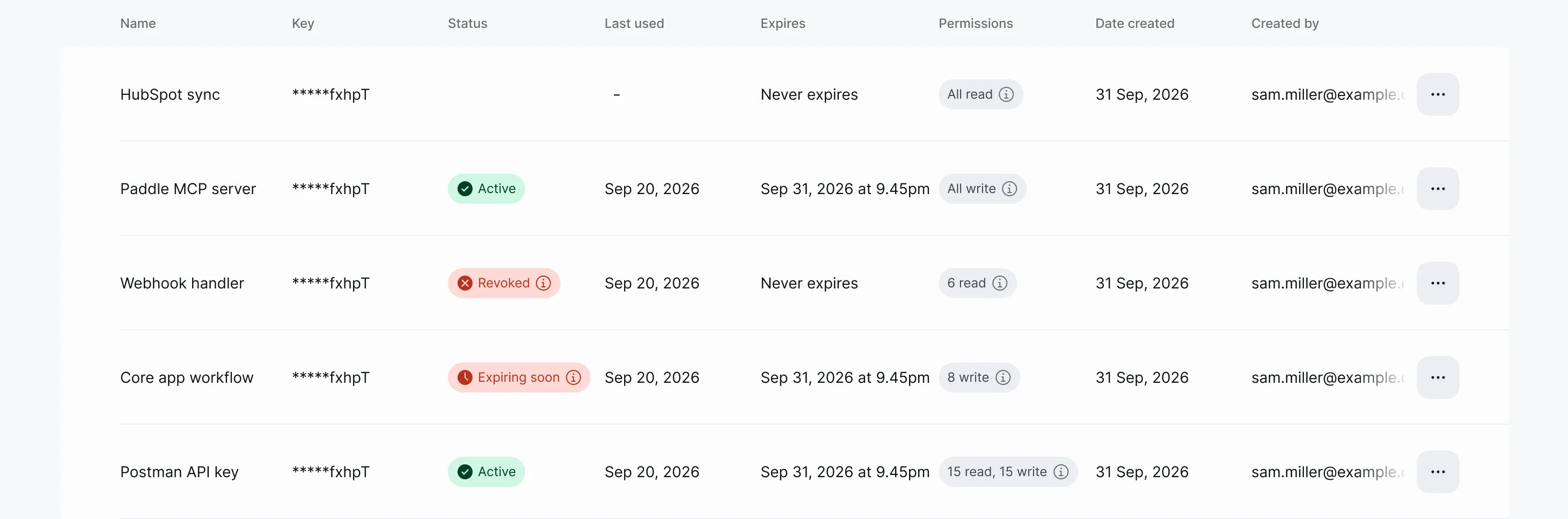
Task: Click the checkmark icon in Paddle MCP server's Active badge
Action: [x=465, y=189]
